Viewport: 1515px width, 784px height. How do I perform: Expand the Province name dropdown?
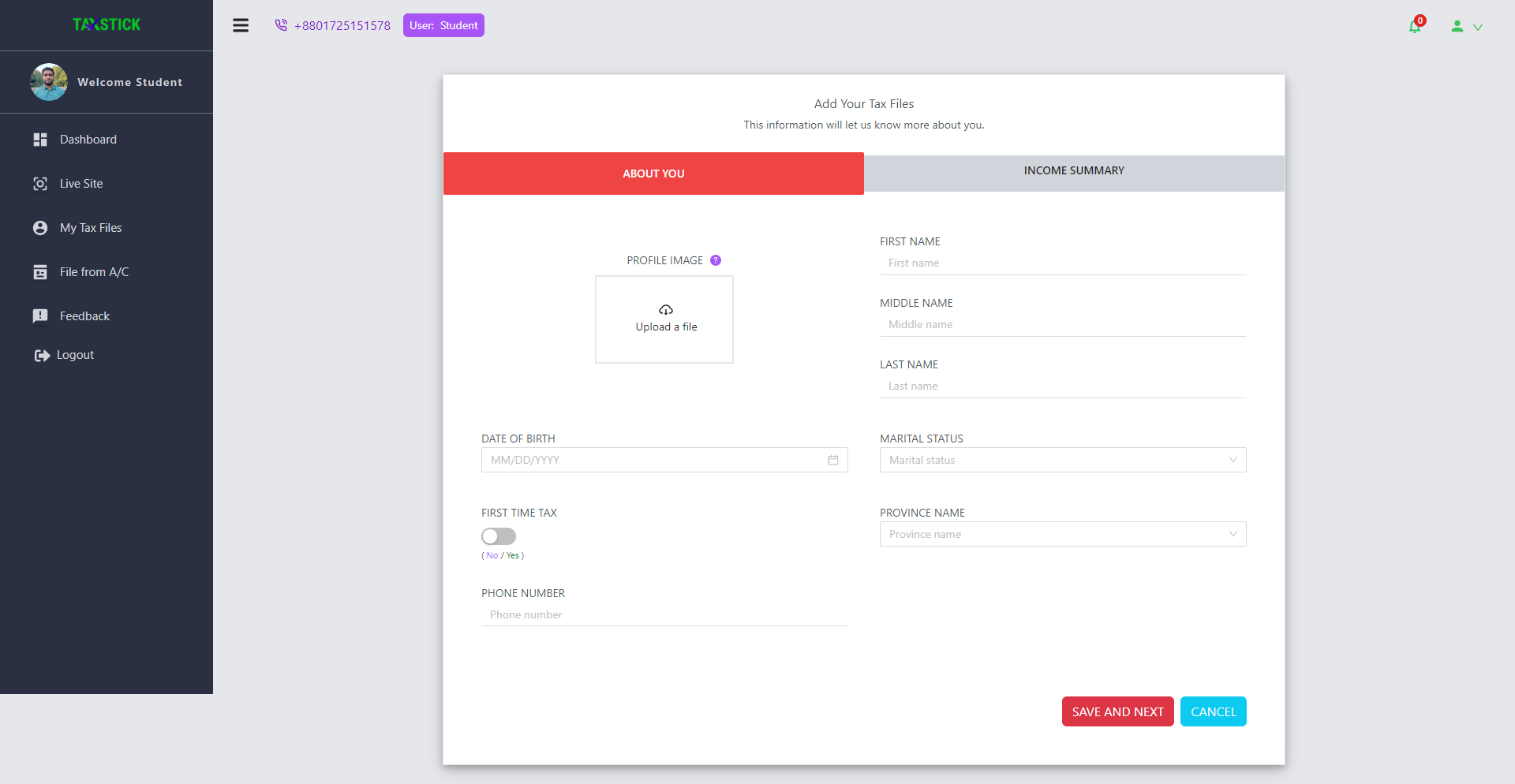pos(1063,534)
